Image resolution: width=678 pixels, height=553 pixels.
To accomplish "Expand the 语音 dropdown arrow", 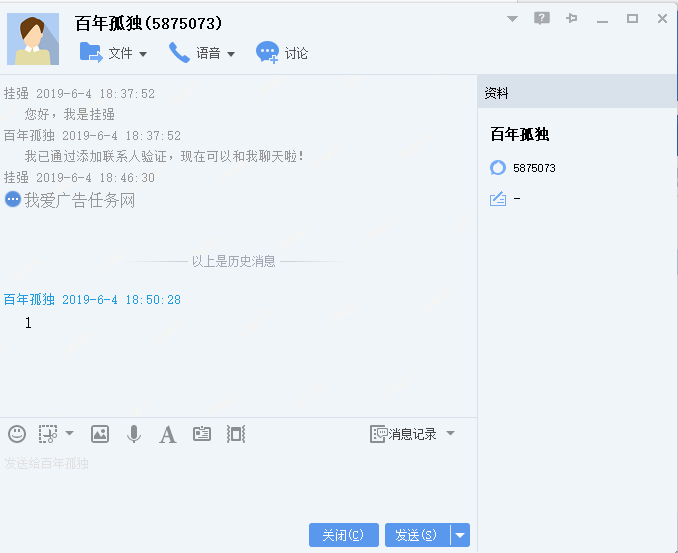I will coord(231,54).
